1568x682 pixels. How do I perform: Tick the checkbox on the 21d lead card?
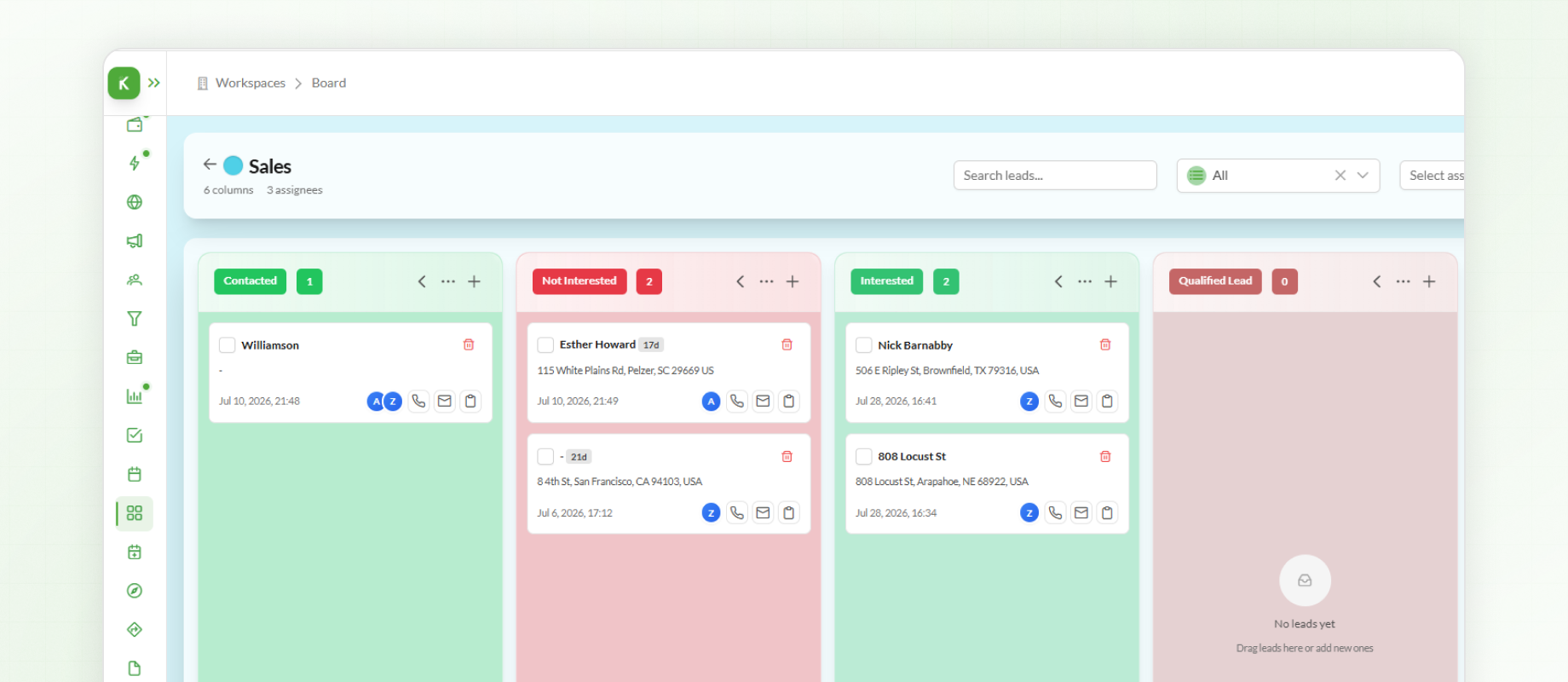[x=546, y=457]
